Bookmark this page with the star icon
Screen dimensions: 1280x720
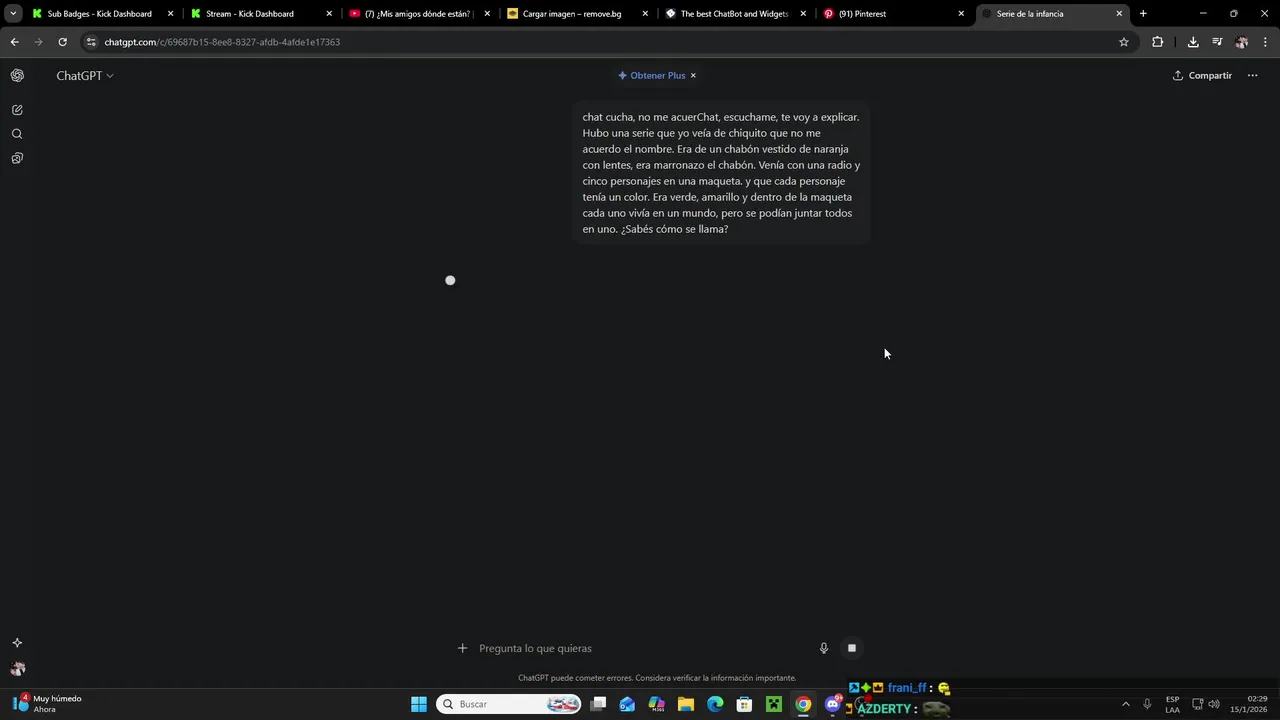click(x=1124, y=42)
